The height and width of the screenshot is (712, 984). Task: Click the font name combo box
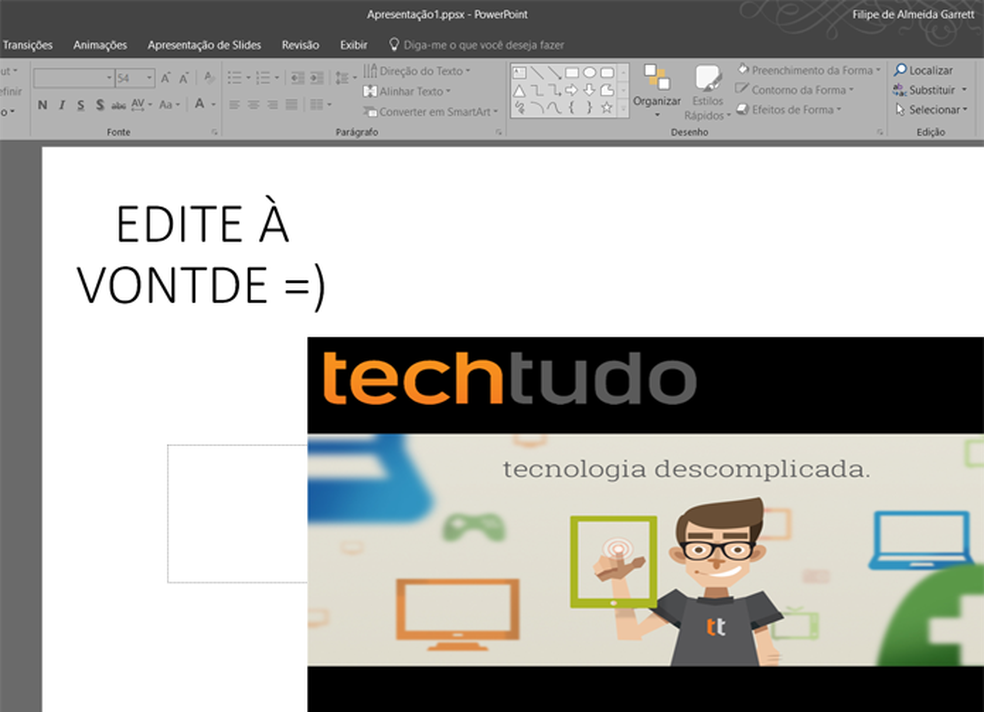[73, 78]
